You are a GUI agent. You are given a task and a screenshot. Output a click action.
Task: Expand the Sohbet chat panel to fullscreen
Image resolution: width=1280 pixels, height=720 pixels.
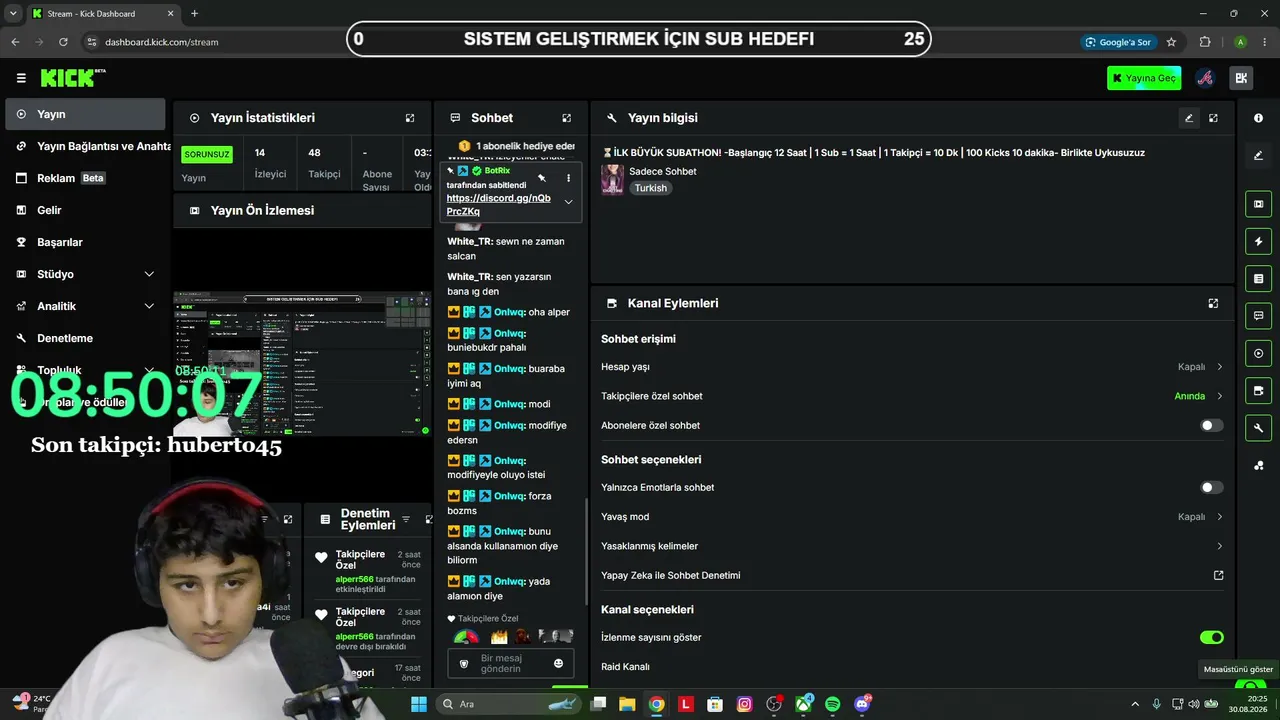567,118
